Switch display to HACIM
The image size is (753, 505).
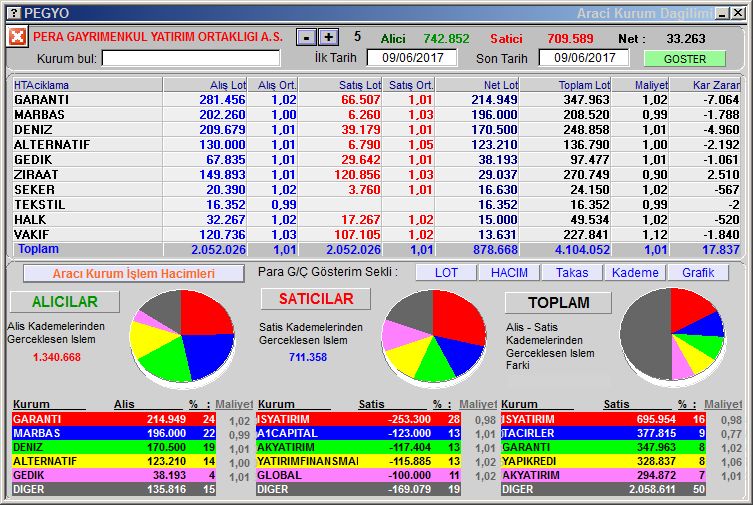pos(509,273)
